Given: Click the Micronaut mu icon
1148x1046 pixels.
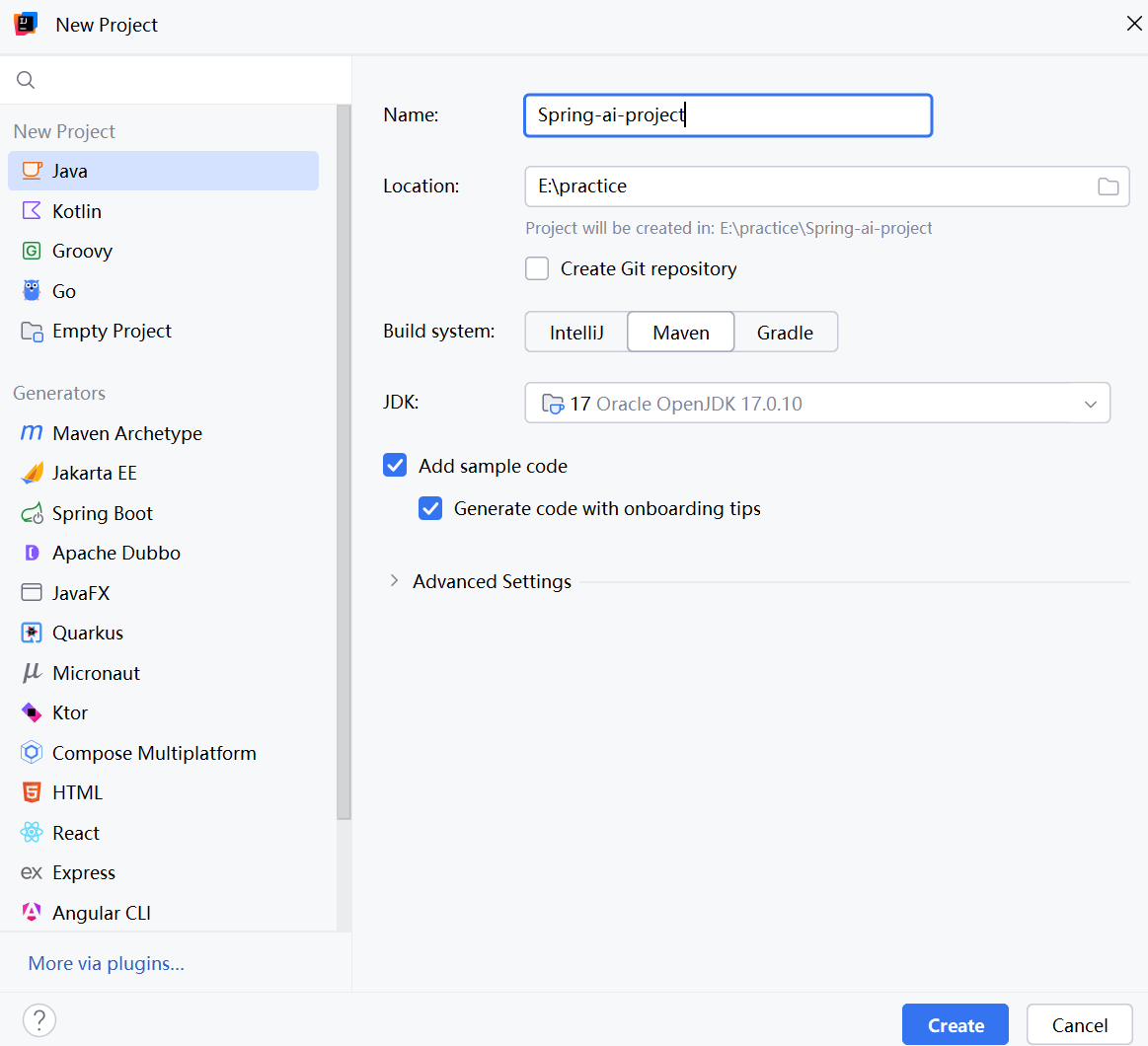Looking at the screenshot, I should click(32, 672).
